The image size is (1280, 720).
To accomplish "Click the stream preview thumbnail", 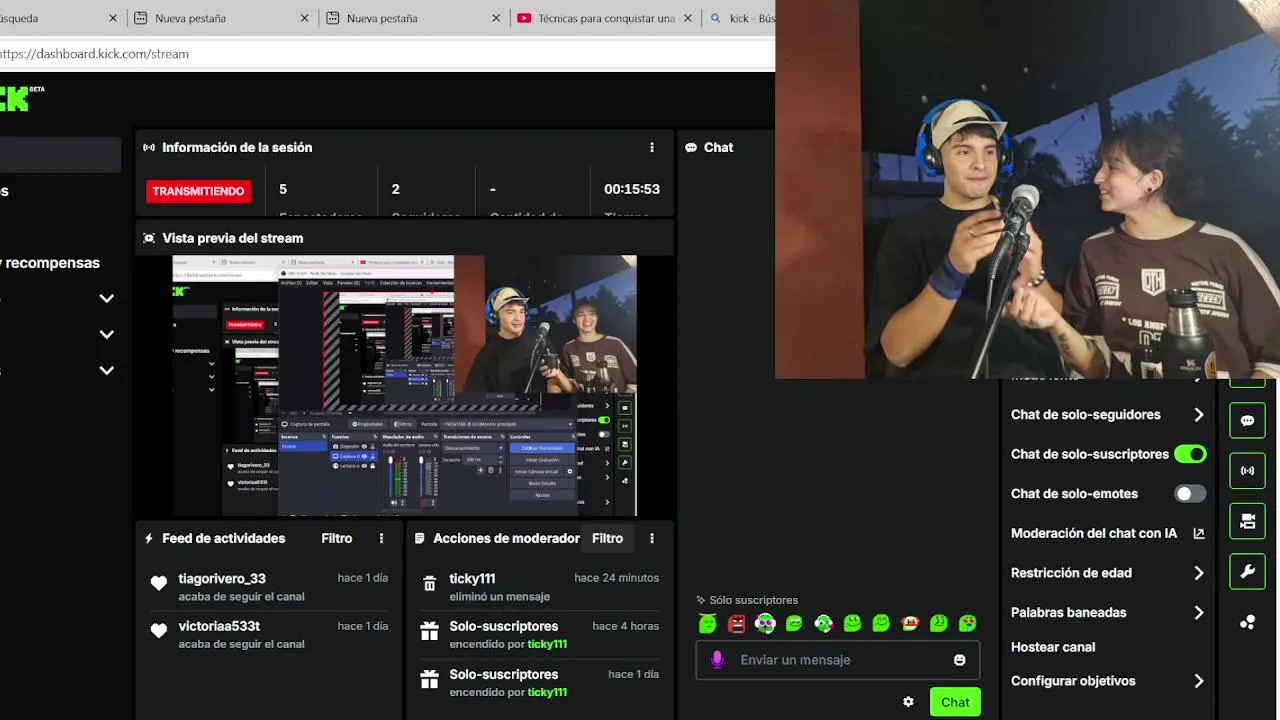I will pos(404,386).
